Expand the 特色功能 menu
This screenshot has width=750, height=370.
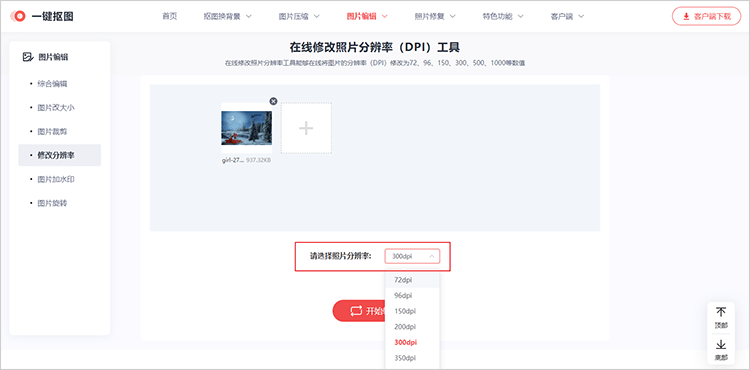[503, 16]
